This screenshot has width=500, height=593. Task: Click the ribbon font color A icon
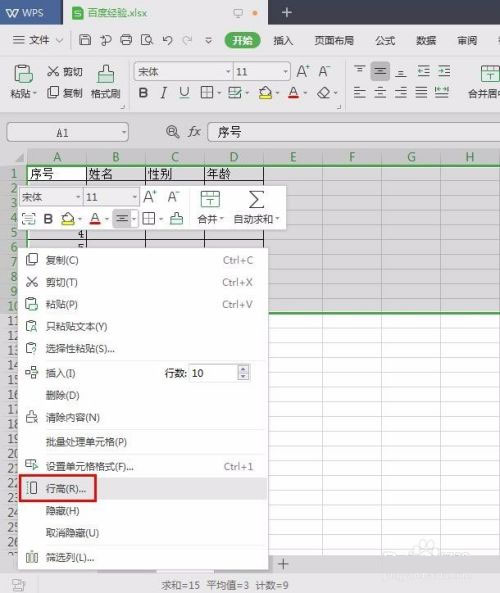[x=293, y=93]
